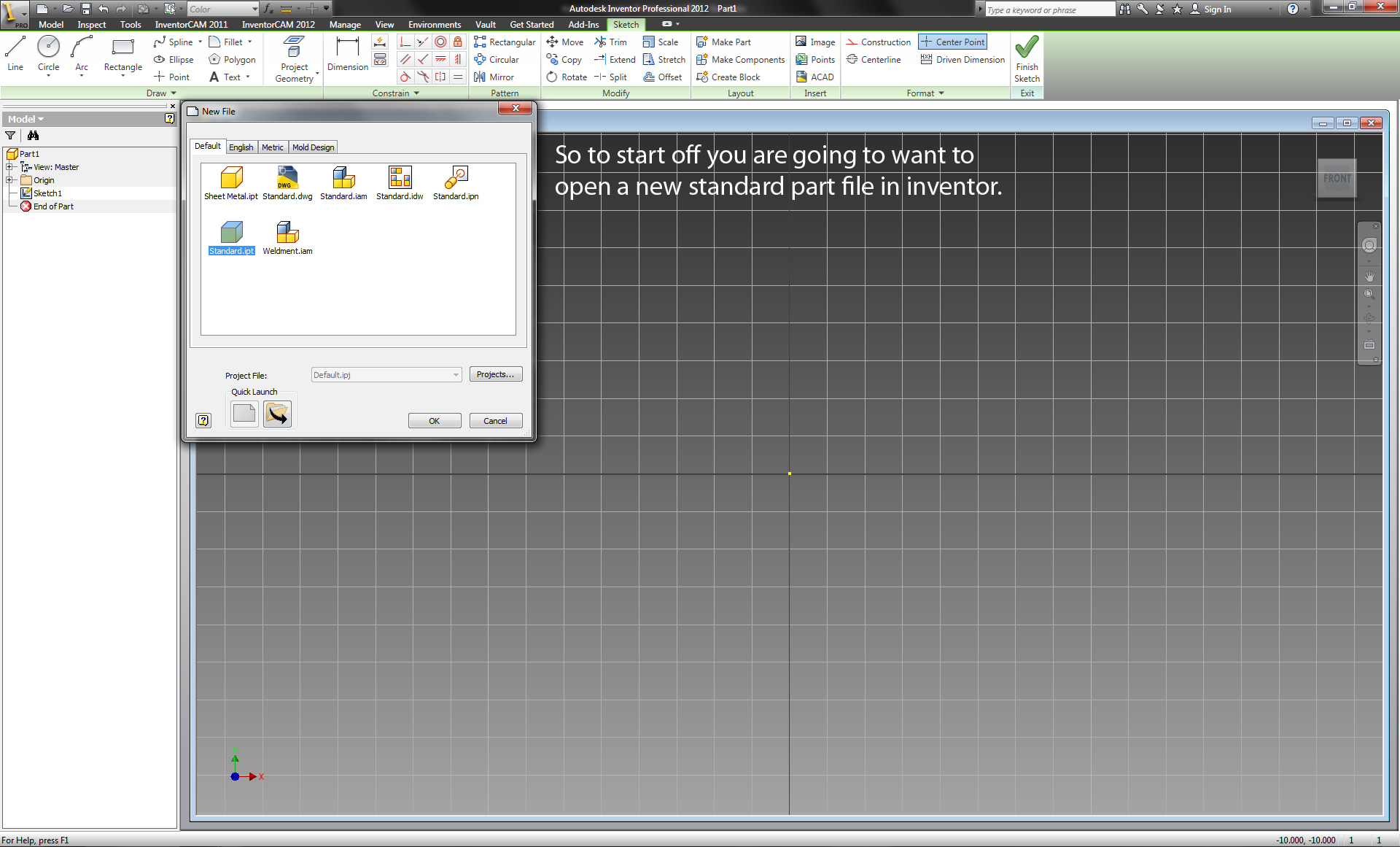The image size is (1400, 847).
Task: Toggle Centerline format
Action: tap(874, 60)
